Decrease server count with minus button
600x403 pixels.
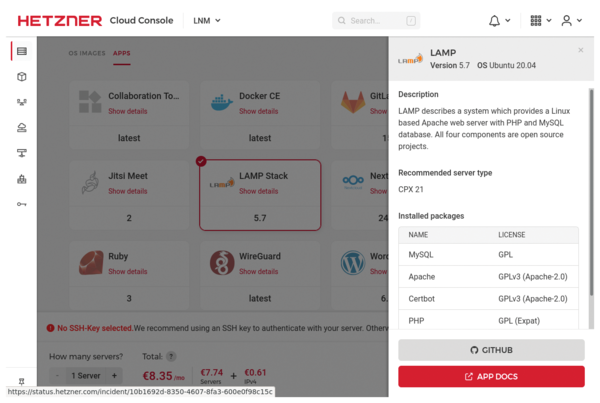click(57, 376)
